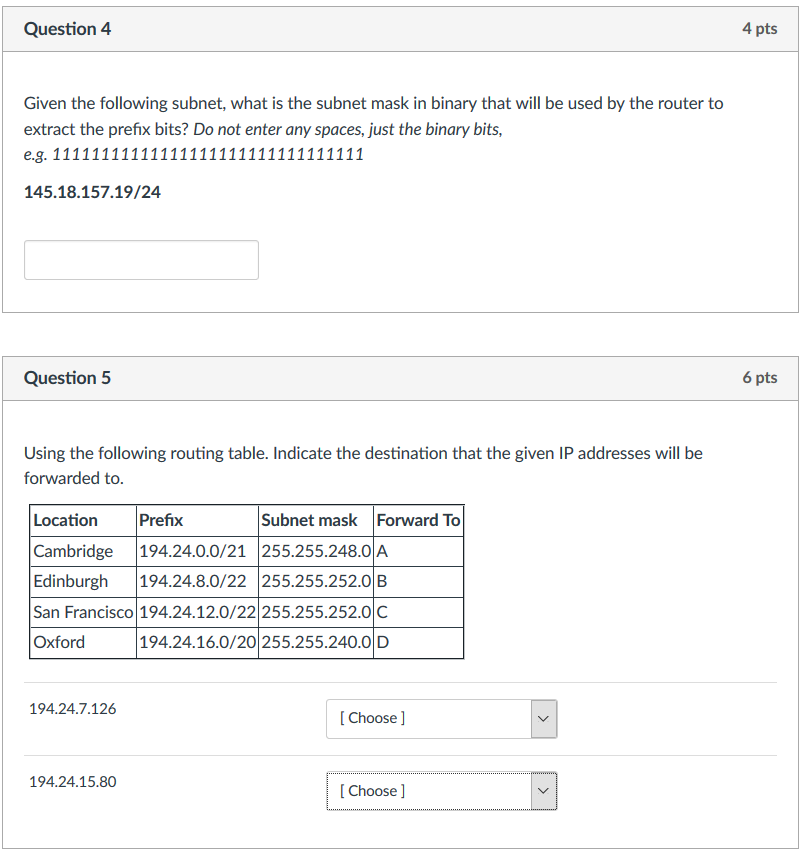Click the Prefix column header

coord(198,520)
